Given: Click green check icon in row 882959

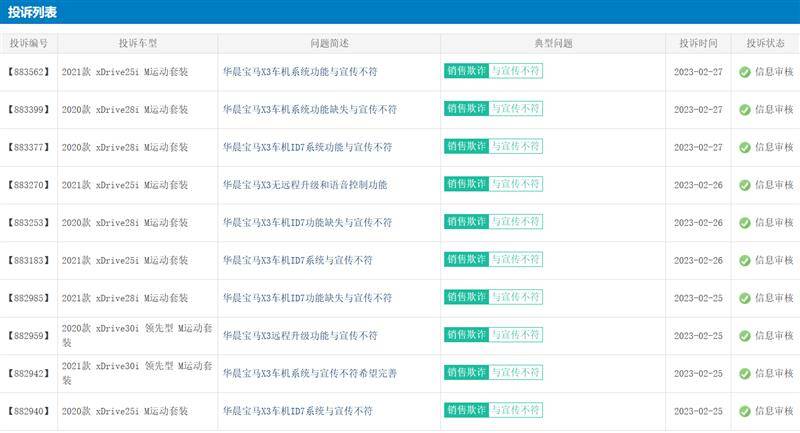Looking at the screenshot, I should [x=744, y=336].
